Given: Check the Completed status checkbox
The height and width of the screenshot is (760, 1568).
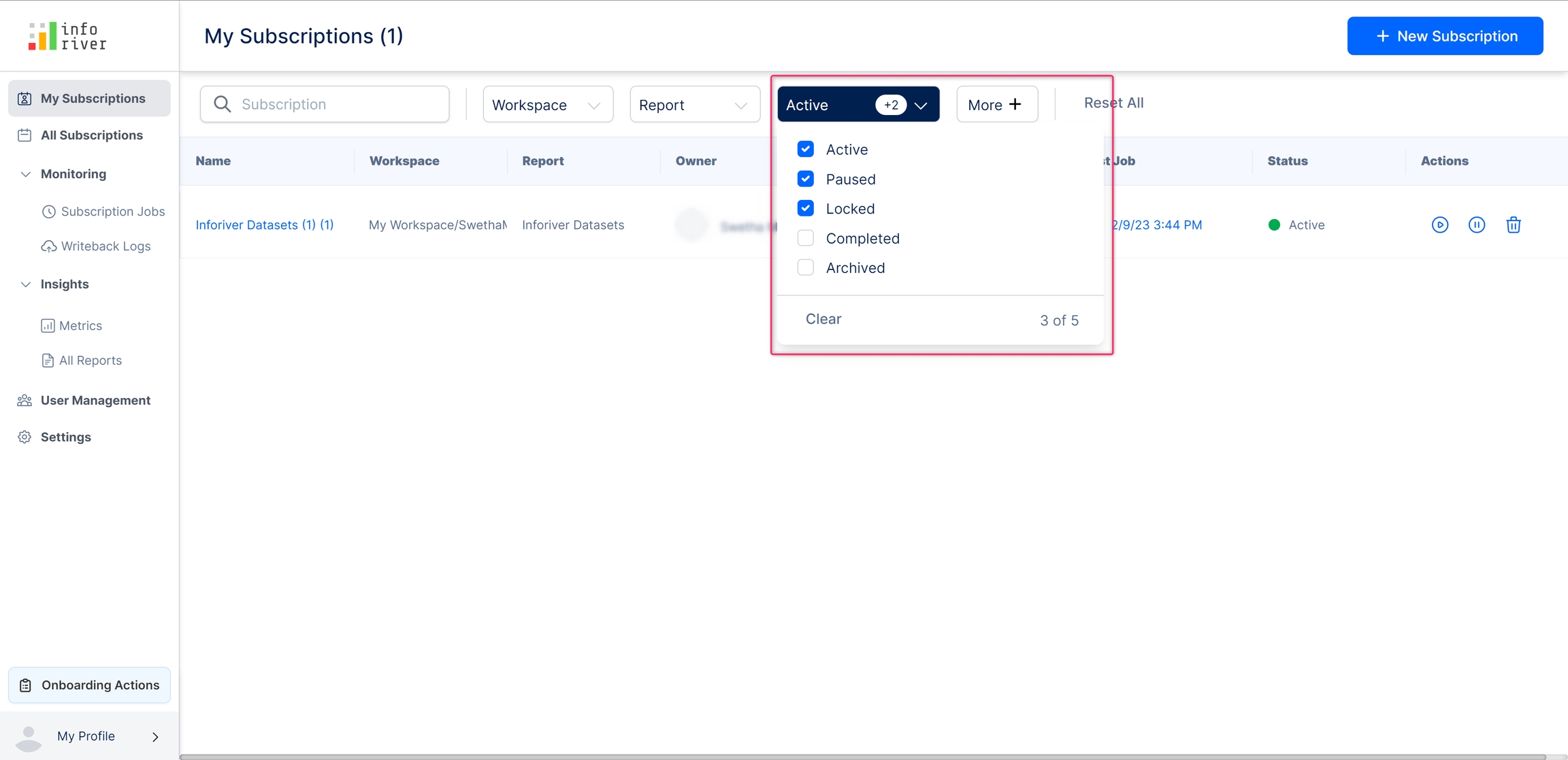Looking at the screenshot, I should tap(805, 238).
